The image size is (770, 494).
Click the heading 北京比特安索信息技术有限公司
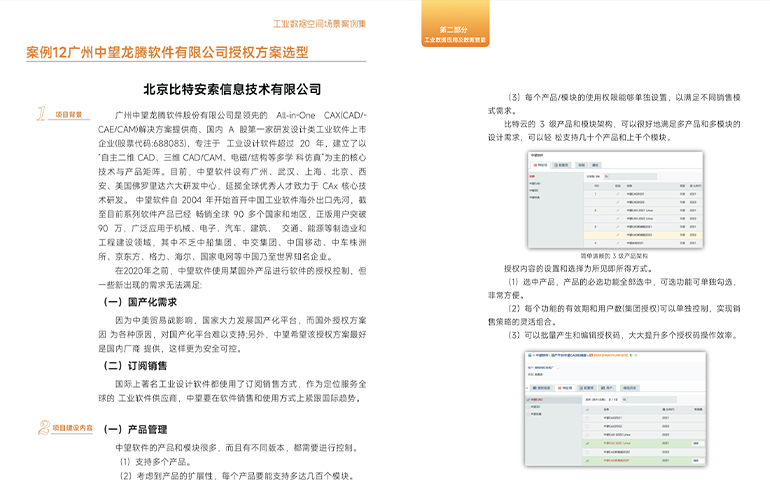[232, 89]
